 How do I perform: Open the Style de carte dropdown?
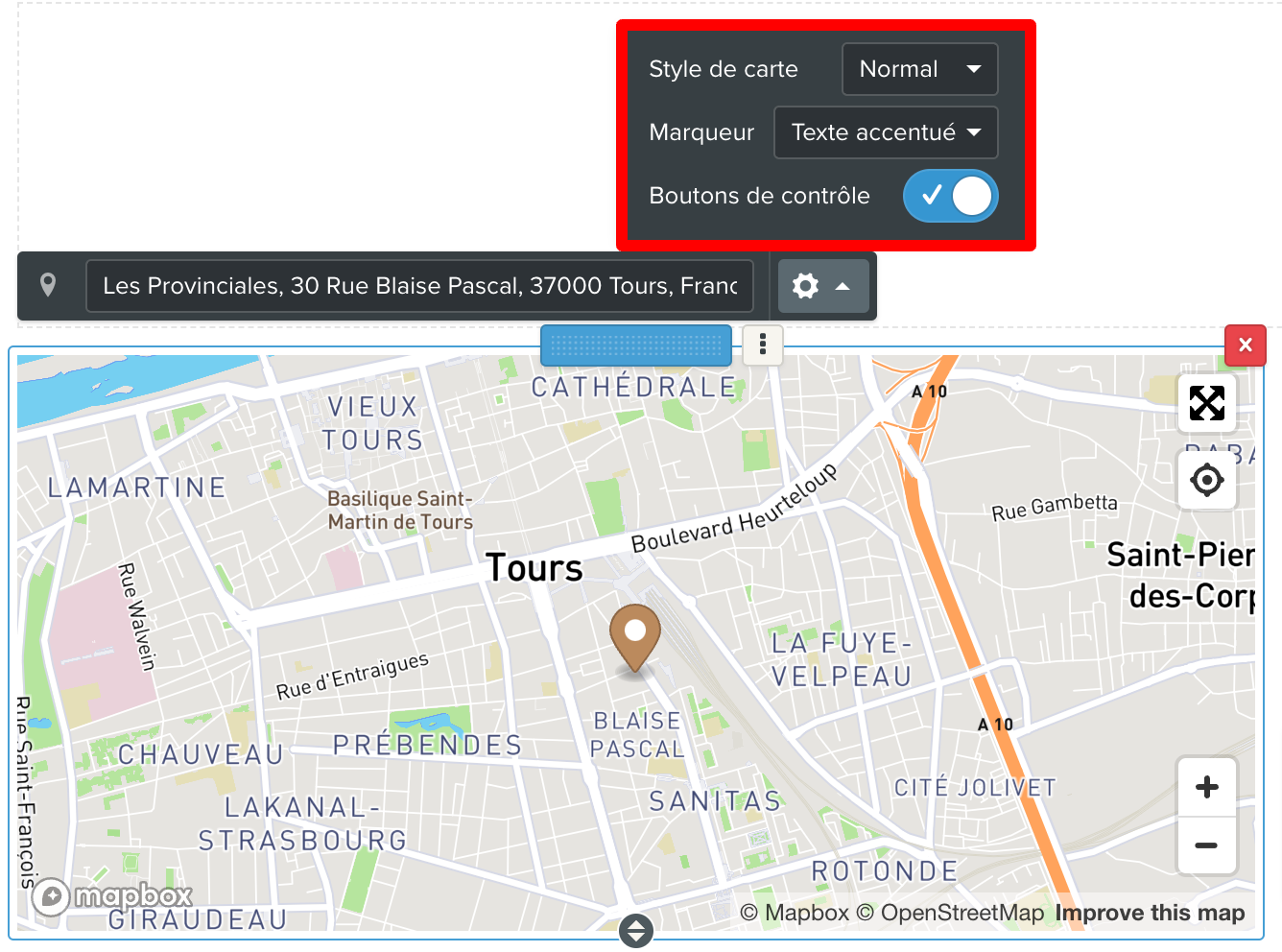(919, 69)
